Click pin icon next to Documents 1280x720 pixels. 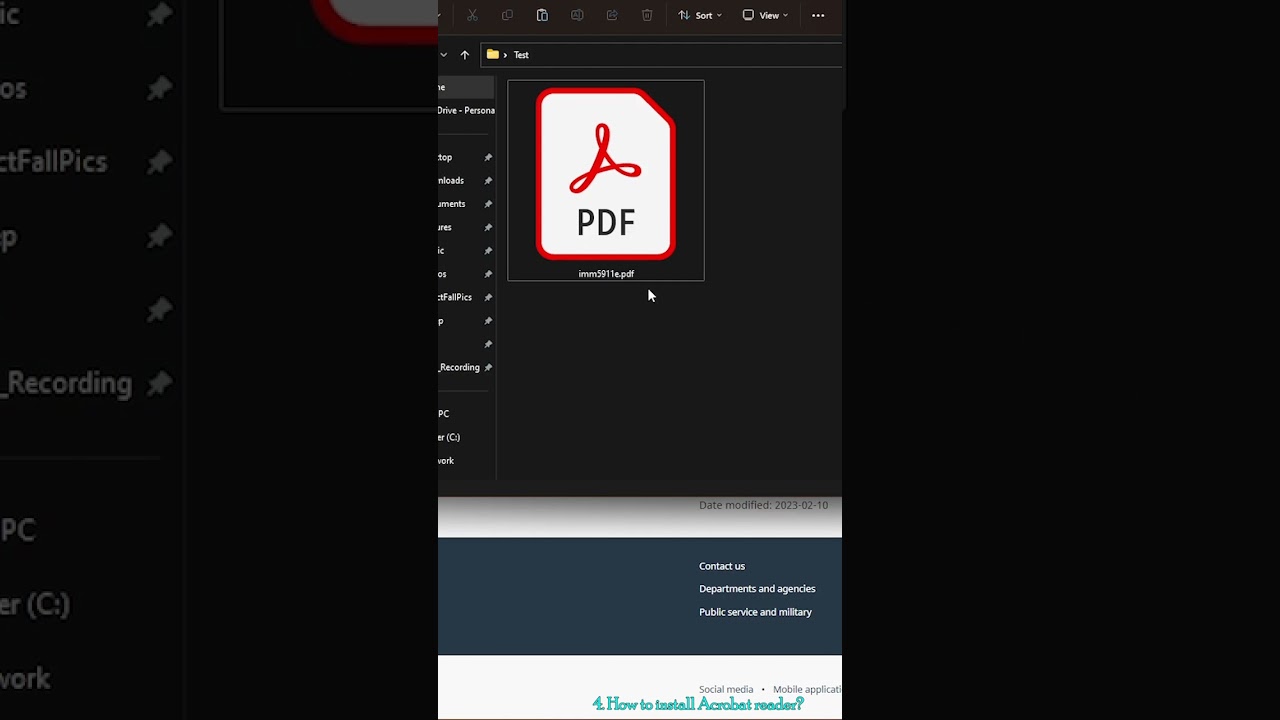click(x=488, y=204)
